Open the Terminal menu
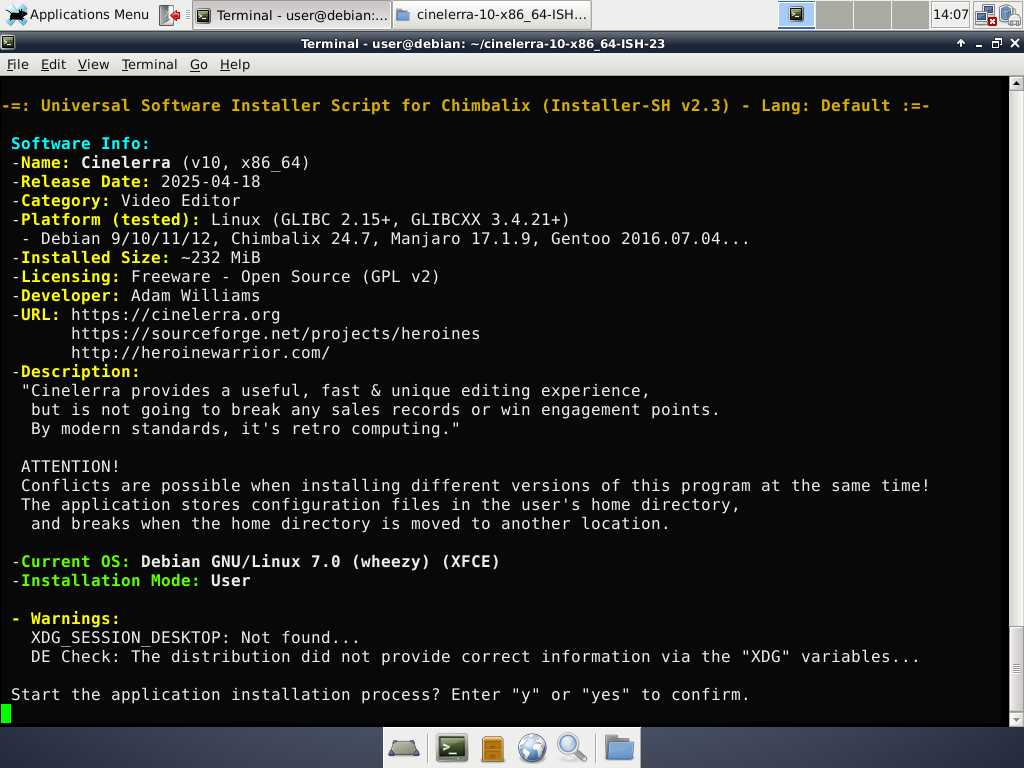 pos(150,65)
